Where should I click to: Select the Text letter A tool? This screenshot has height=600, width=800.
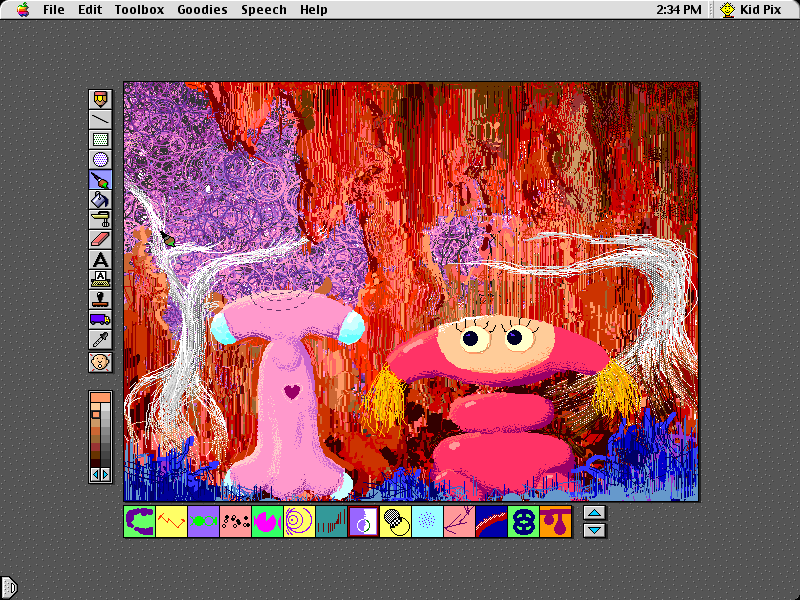(x=100, y=260)
